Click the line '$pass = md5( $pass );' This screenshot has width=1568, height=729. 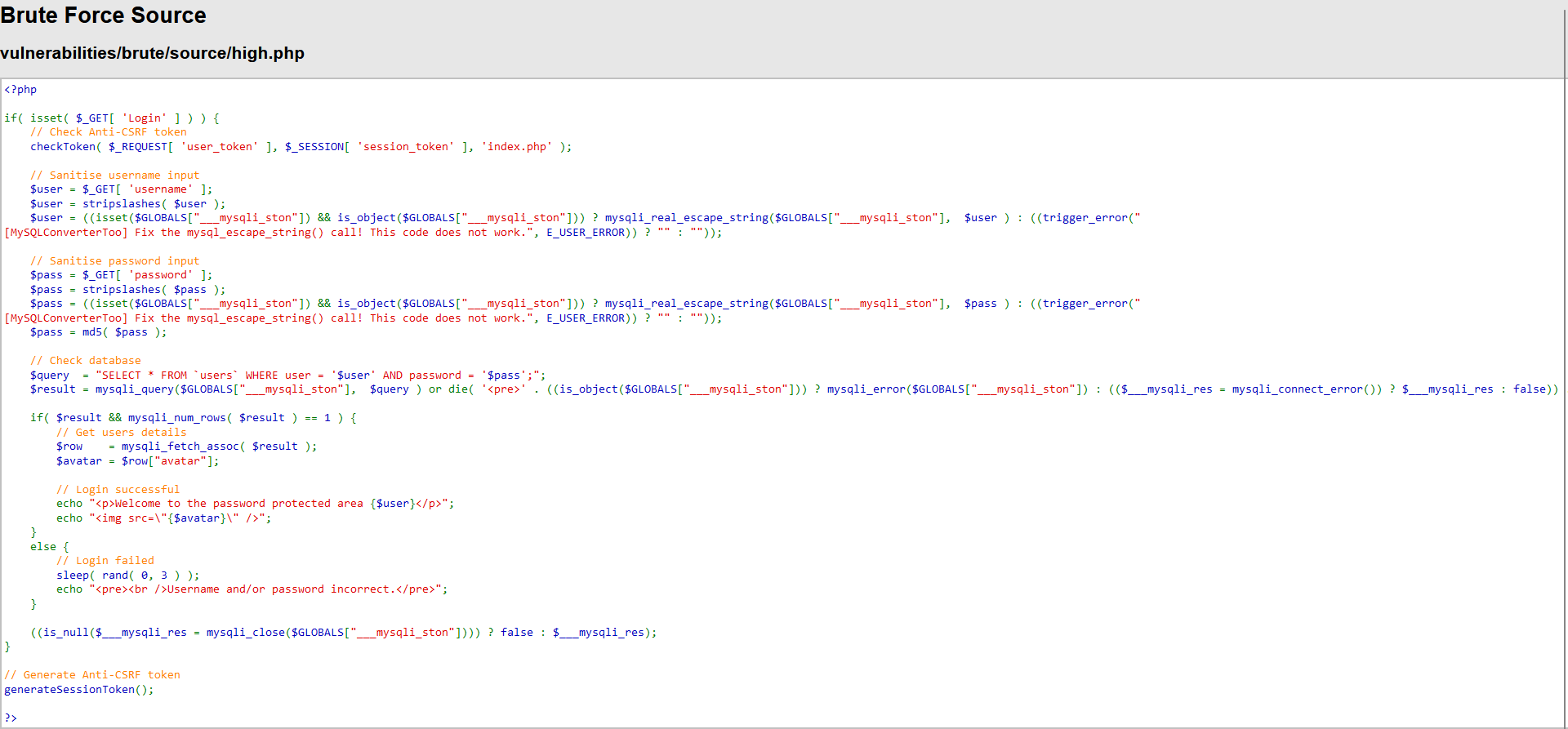pyautogui.click(x=99, y=332)
